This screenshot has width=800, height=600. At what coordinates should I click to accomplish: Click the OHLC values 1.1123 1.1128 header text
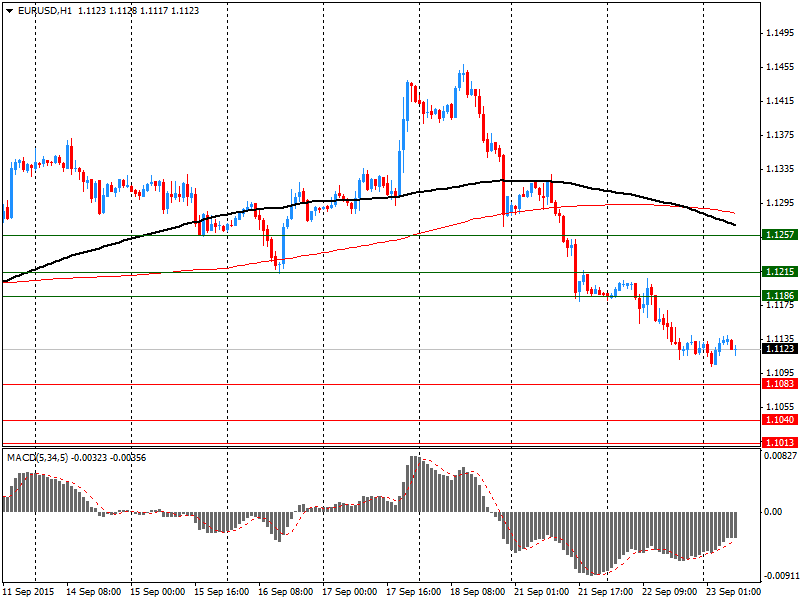pos(108,11)
